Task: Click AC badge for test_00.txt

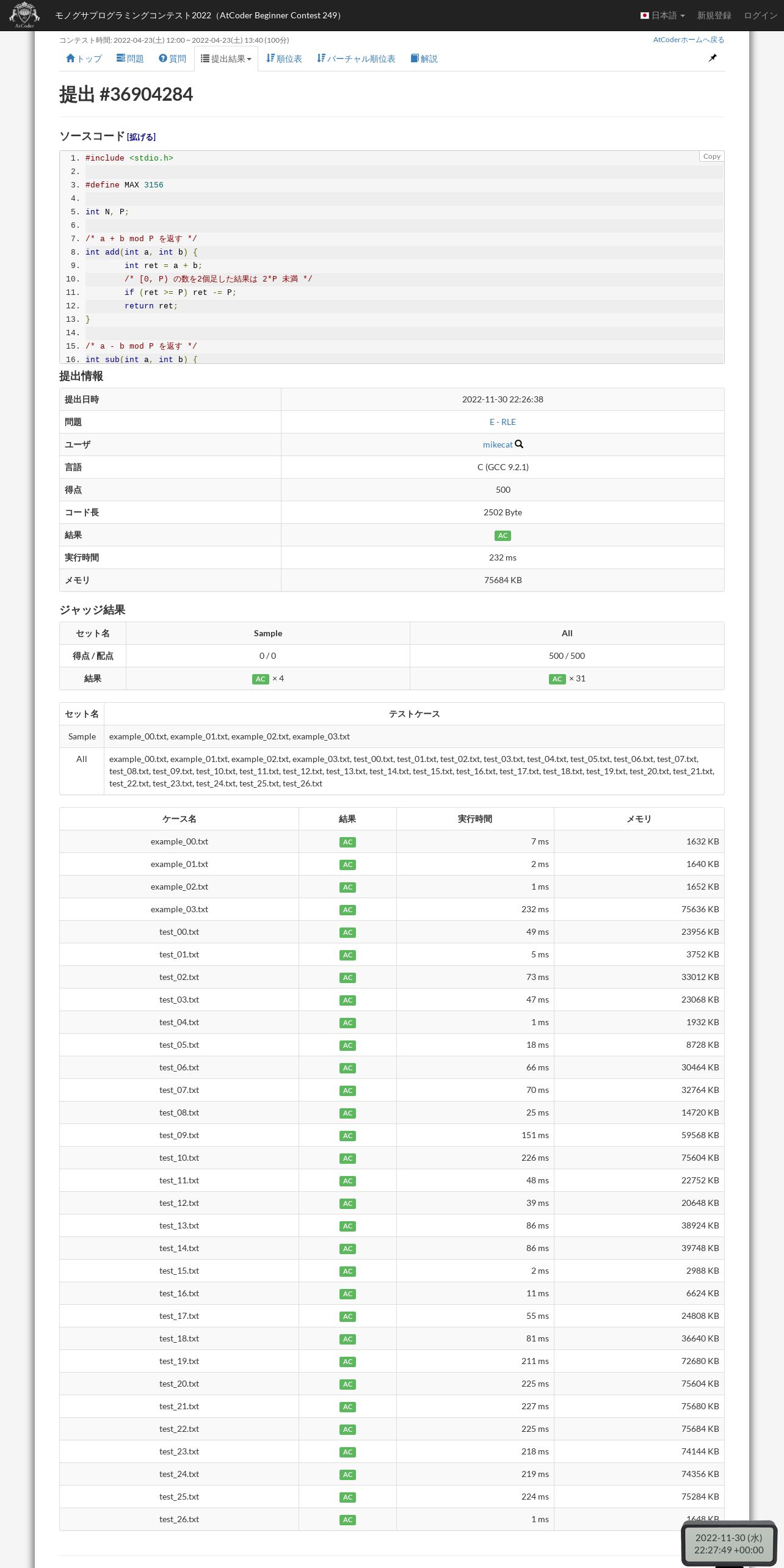Action: tap(347, 932)
